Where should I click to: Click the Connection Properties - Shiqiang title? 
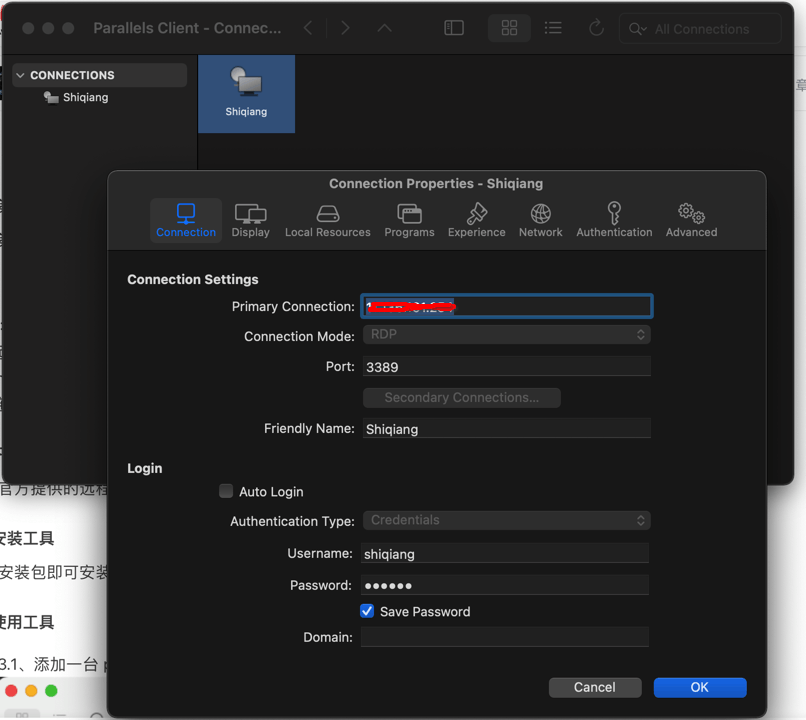coord(436,183)
